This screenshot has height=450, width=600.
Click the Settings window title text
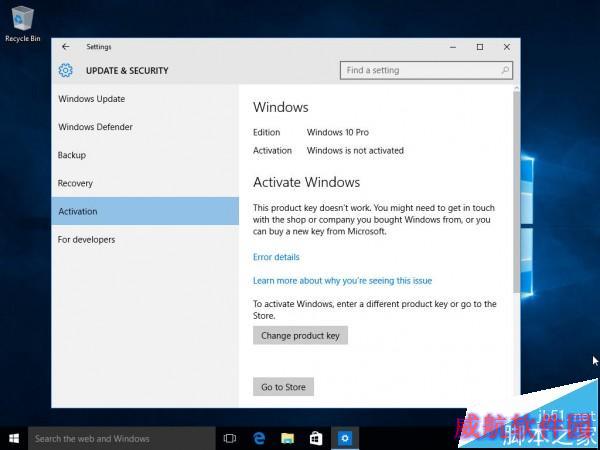click(99, 47)
